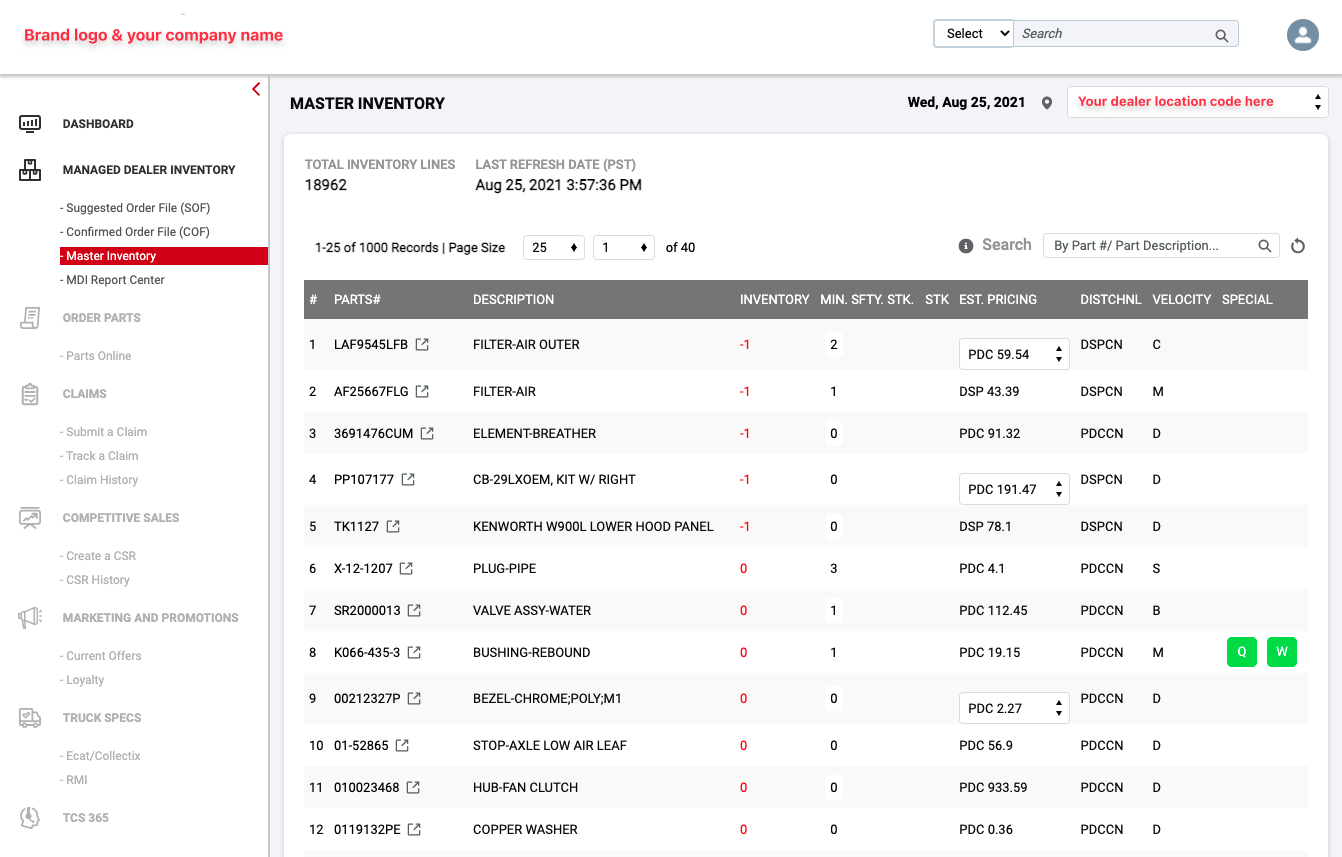Click the magnifier in the part search field

(1265, 246)
